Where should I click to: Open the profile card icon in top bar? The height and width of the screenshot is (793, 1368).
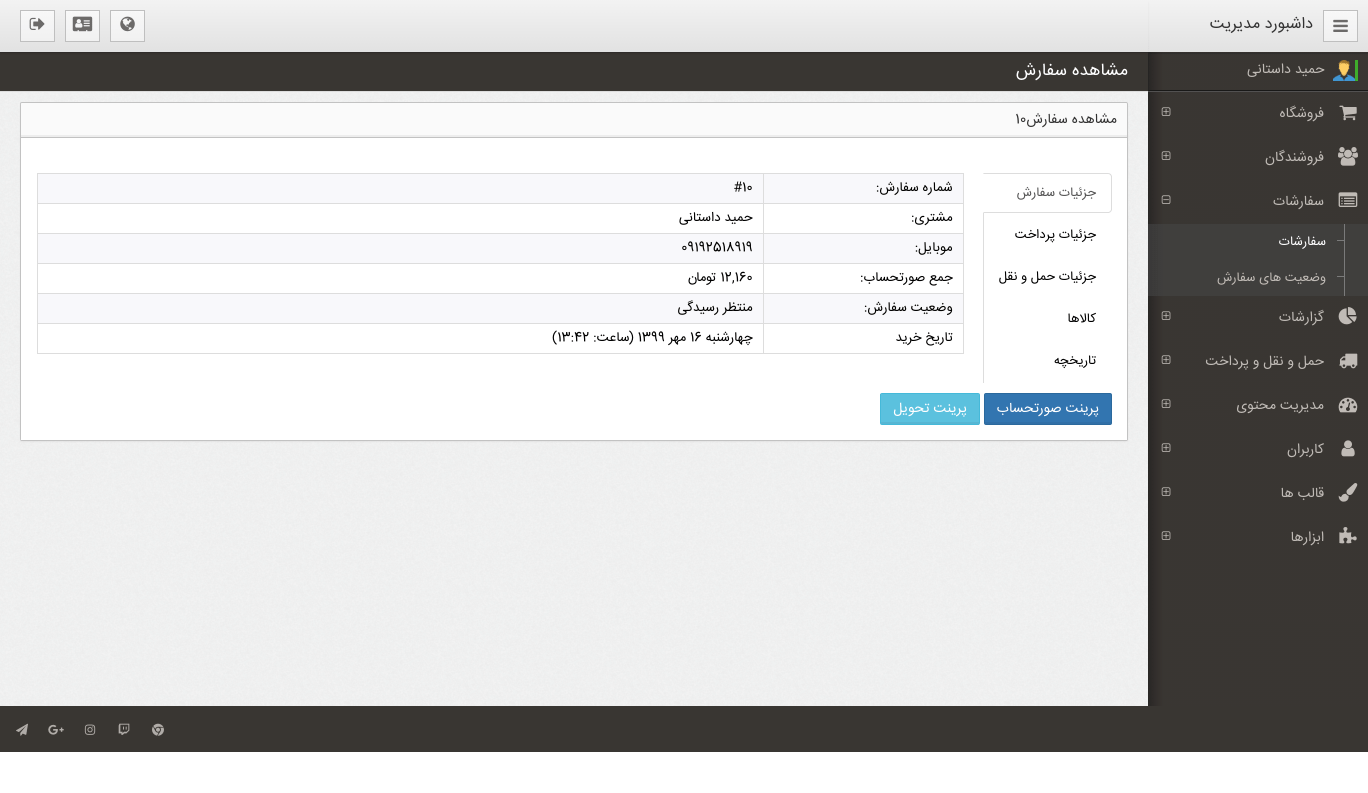tap(82, 25)
